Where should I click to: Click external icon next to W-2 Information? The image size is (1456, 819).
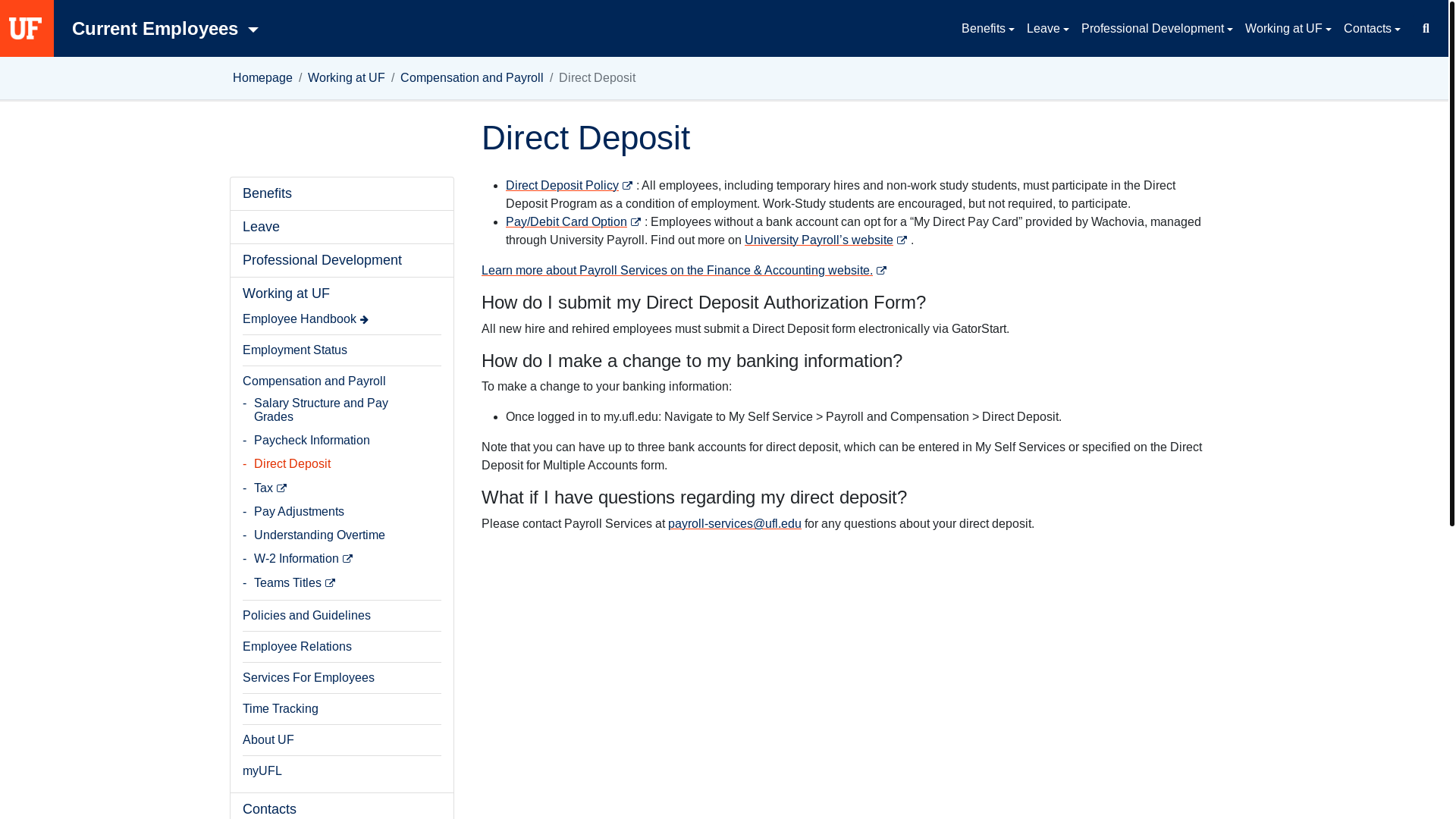pyautogui.click(x=347, y=559)
